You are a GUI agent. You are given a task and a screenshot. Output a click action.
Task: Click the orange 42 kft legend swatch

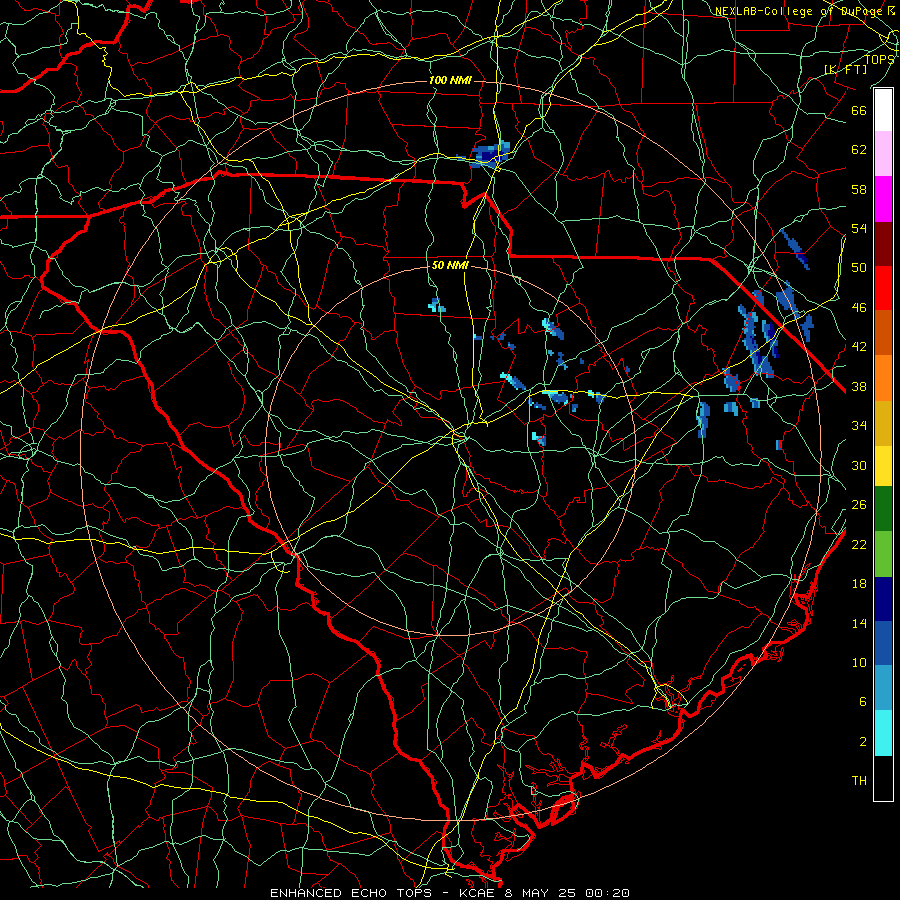[883, 378]
